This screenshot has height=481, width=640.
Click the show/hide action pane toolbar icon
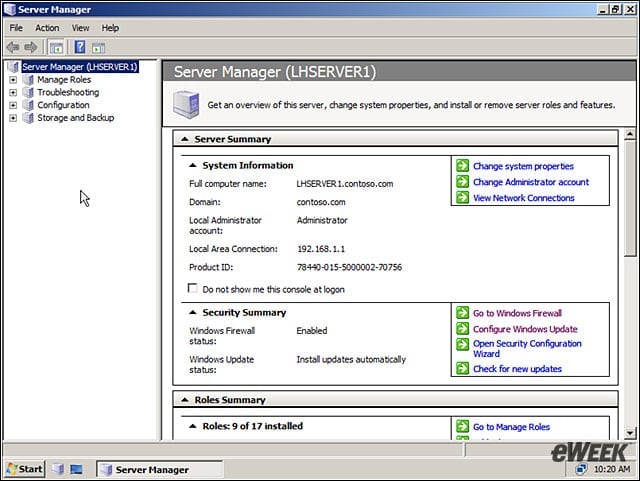pyautogui.click(x=98, y=48)
